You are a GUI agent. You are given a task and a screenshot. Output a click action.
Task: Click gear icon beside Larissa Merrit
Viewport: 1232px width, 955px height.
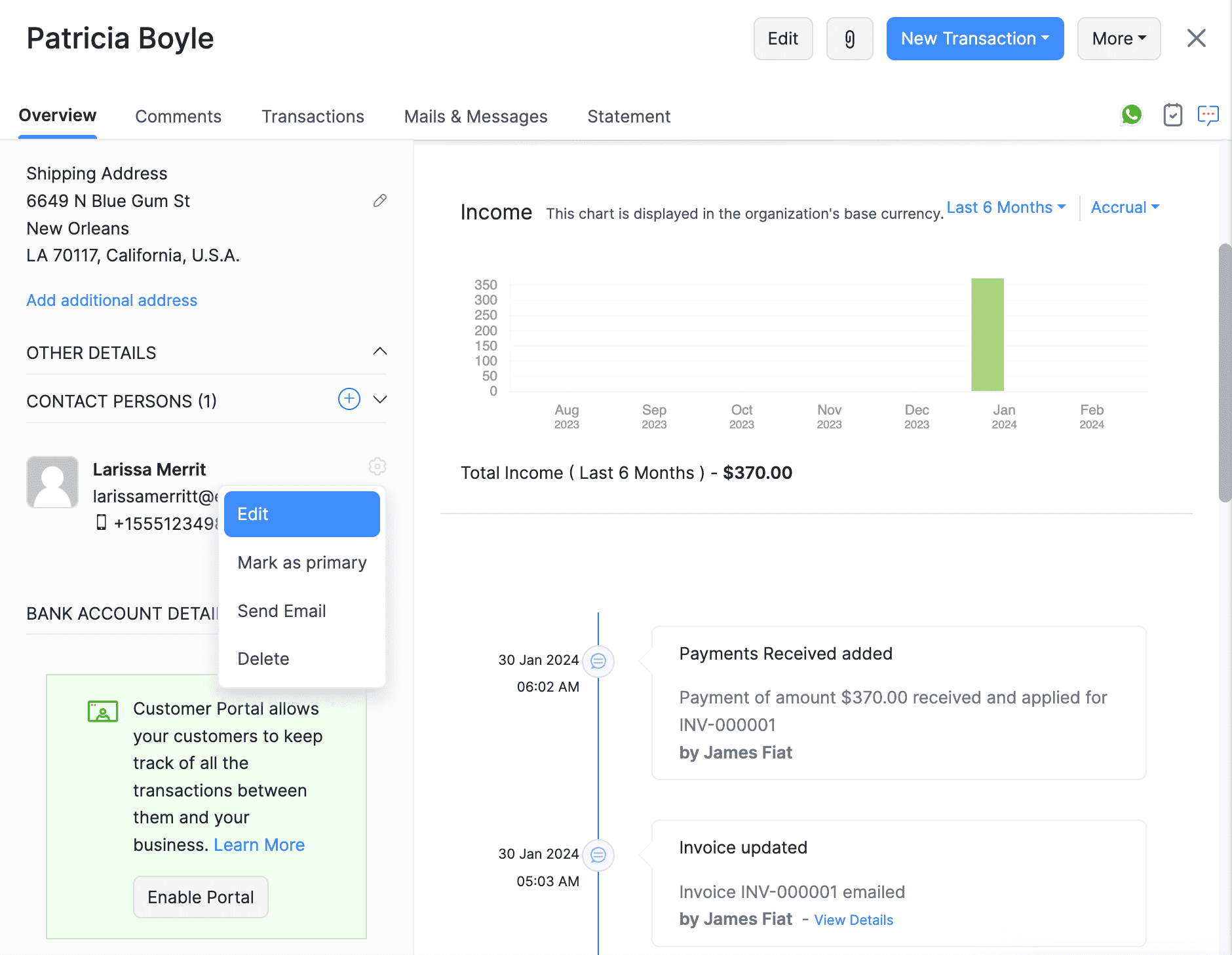tap(377, 466)
